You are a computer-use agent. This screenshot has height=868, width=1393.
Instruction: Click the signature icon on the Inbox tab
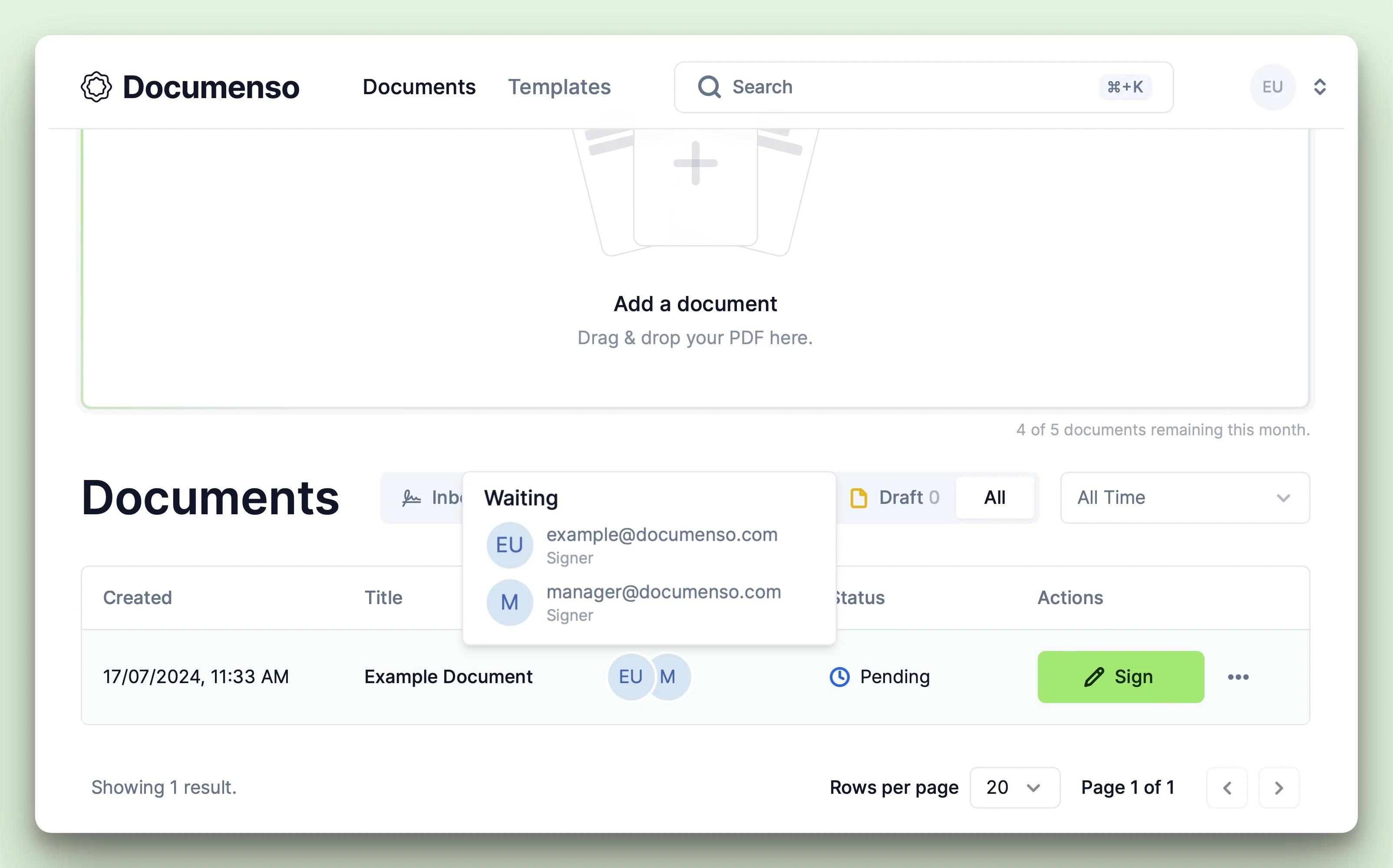411,497
